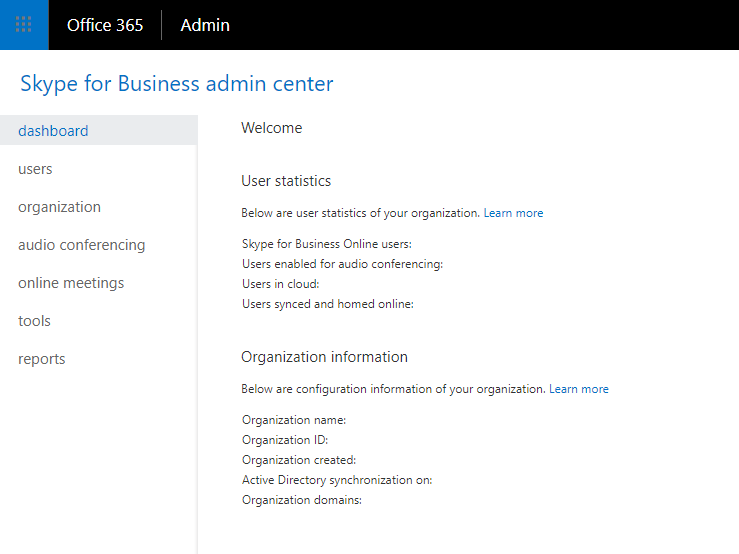Click Learn more under User statistics
This screenshot has width=739, height=554.
pos(513,213)
